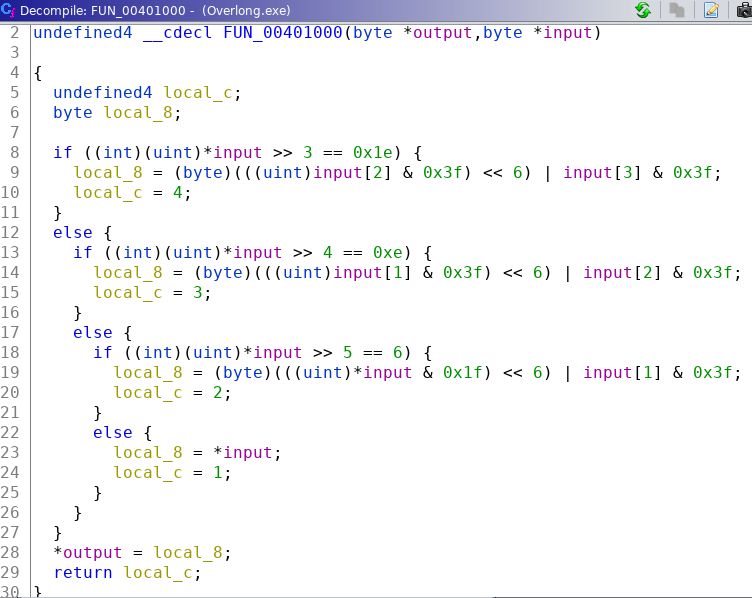Click *input on line 23
Viewport: 752px width, 598px height.
(x=243, y=453)
